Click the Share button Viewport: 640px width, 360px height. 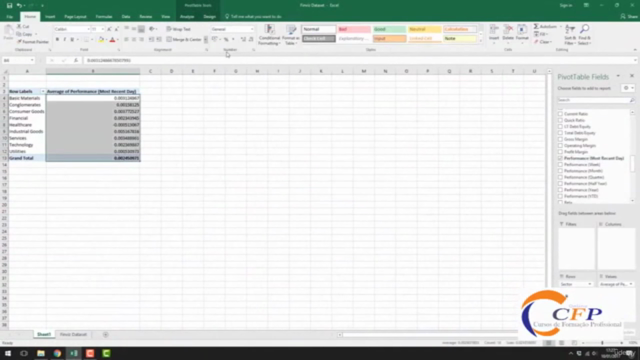click(629, 17)
